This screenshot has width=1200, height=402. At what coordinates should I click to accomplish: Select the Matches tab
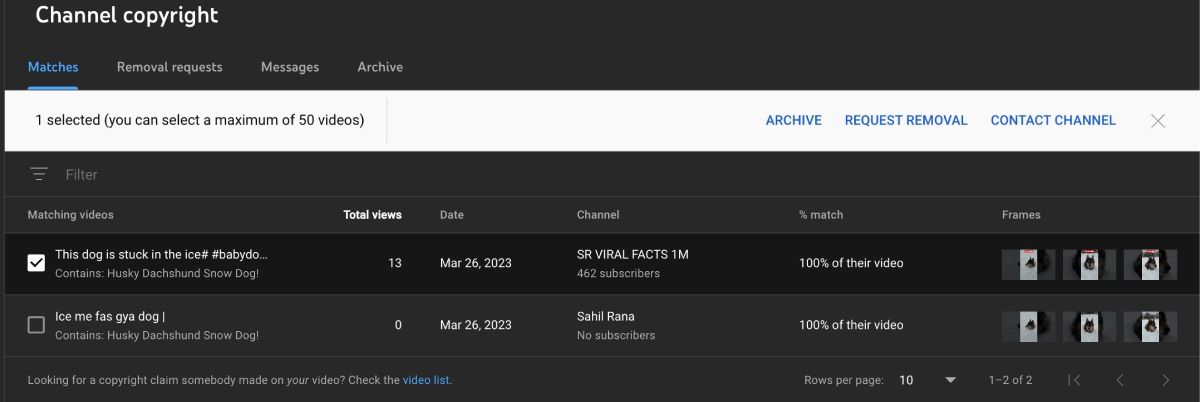click(53, 67)
